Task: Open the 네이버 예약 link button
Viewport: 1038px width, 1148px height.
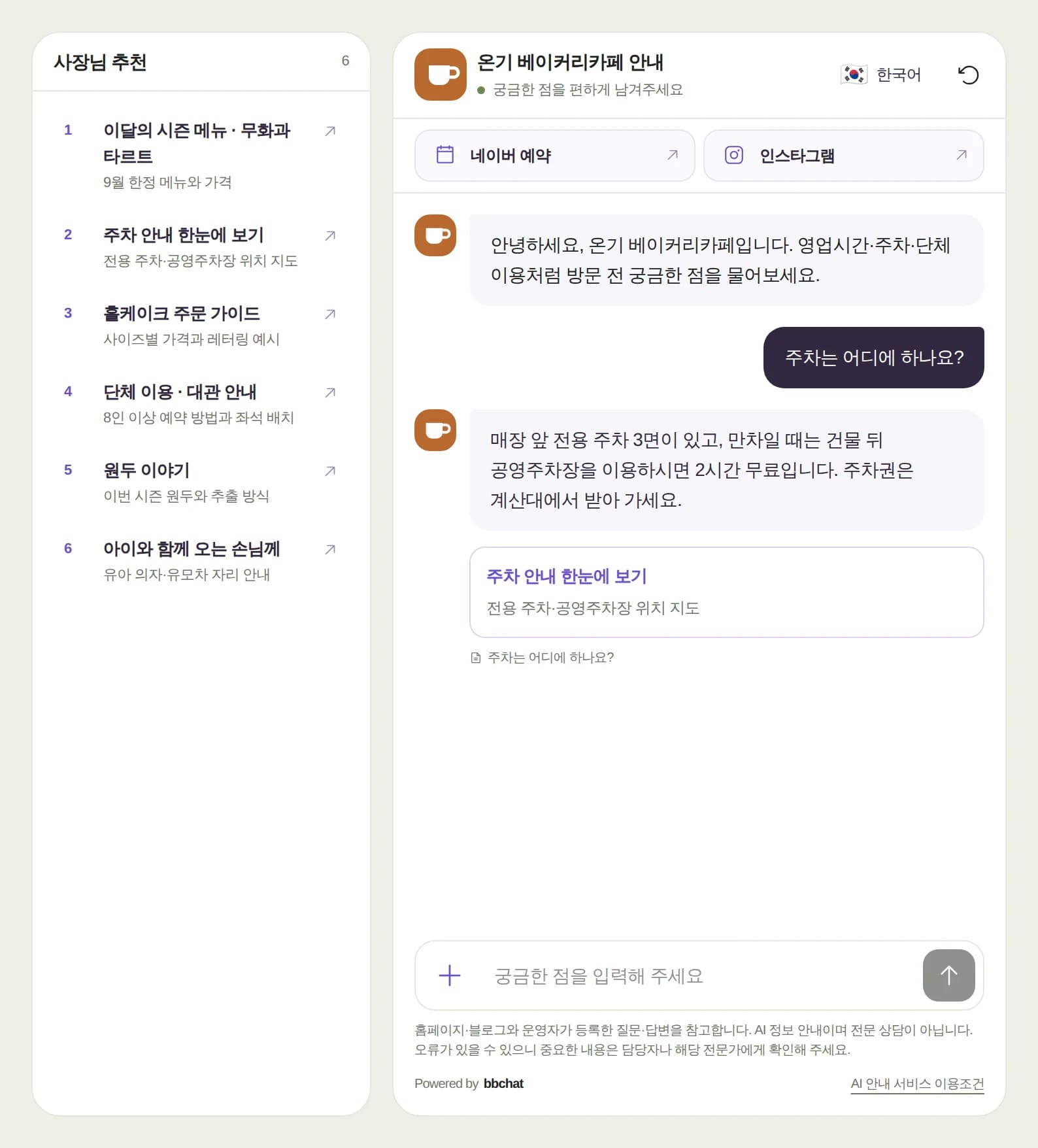Action: (554, 156)
